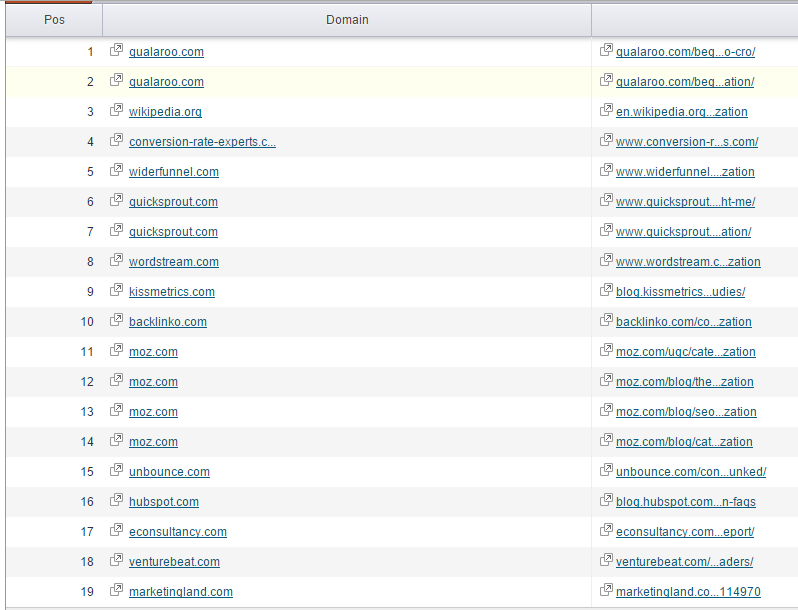This screenshot has height=610, width=798.
Task: Open URL link econsultancy.com...eport/
Action: tap(685, 532)
